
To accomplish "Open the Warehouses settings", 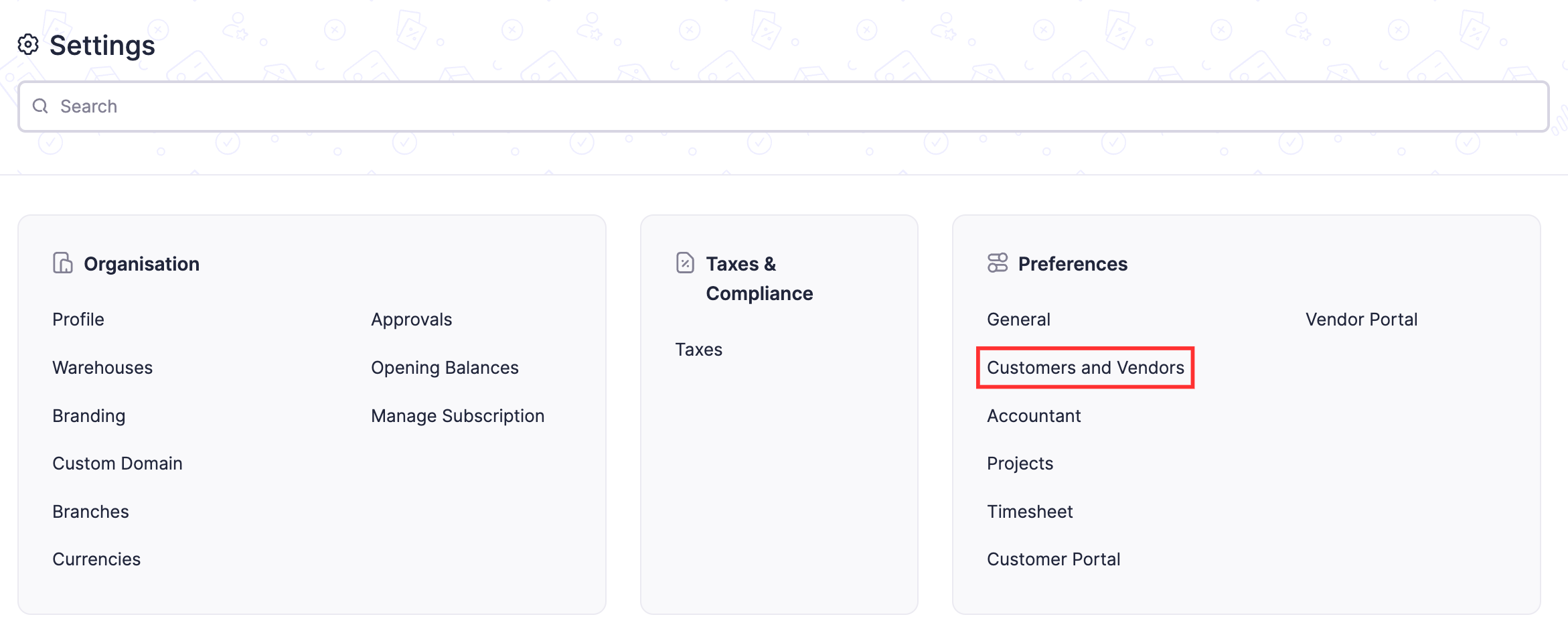I will (102, 367).
